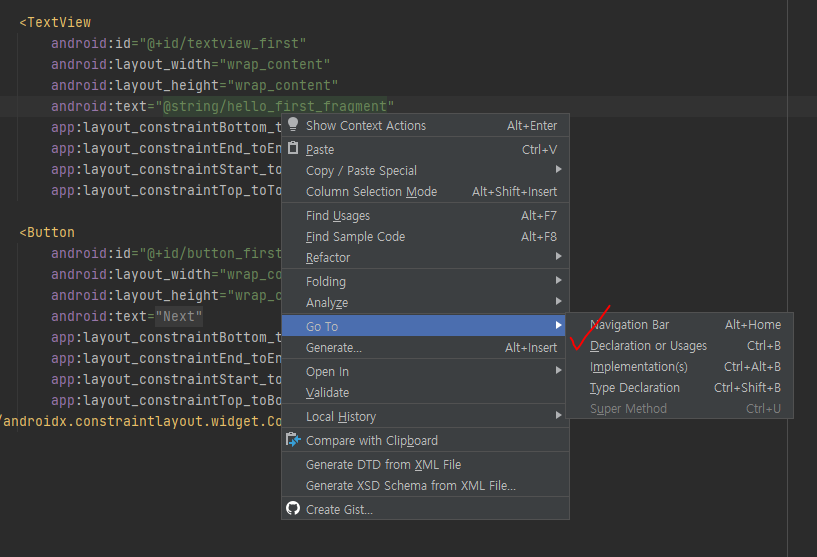817x557 pixels.
Task: Click the TextView layout_height wrap_content line
Action: coord(195,85)
